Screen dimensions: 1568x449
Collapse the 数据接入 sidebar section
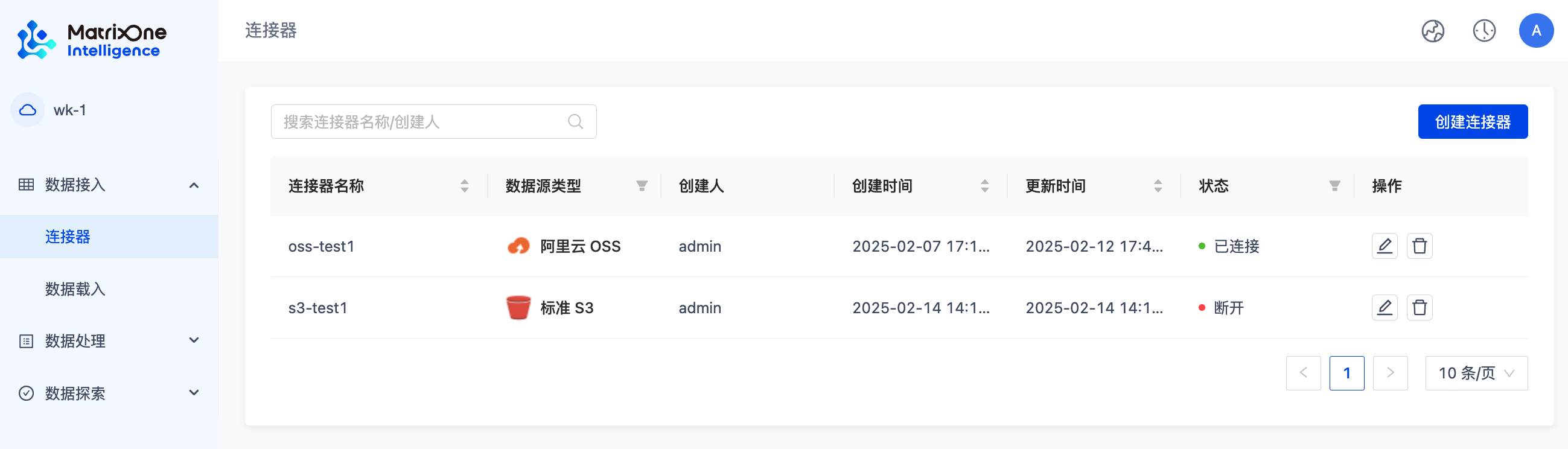(x=194, y=185)
